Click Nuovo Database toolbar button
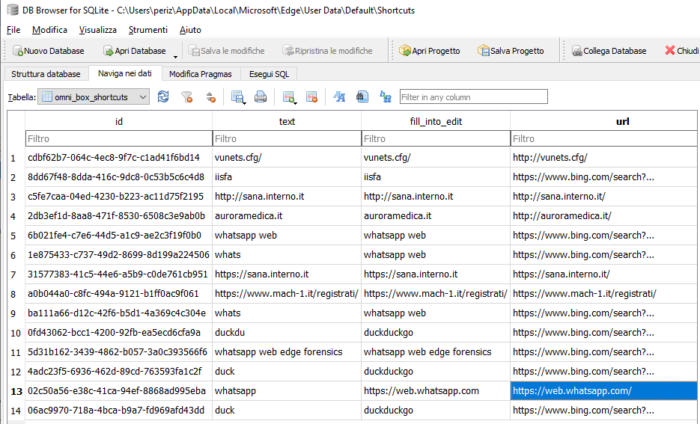Screen dimensions: 700x424 tap(48, 51)
